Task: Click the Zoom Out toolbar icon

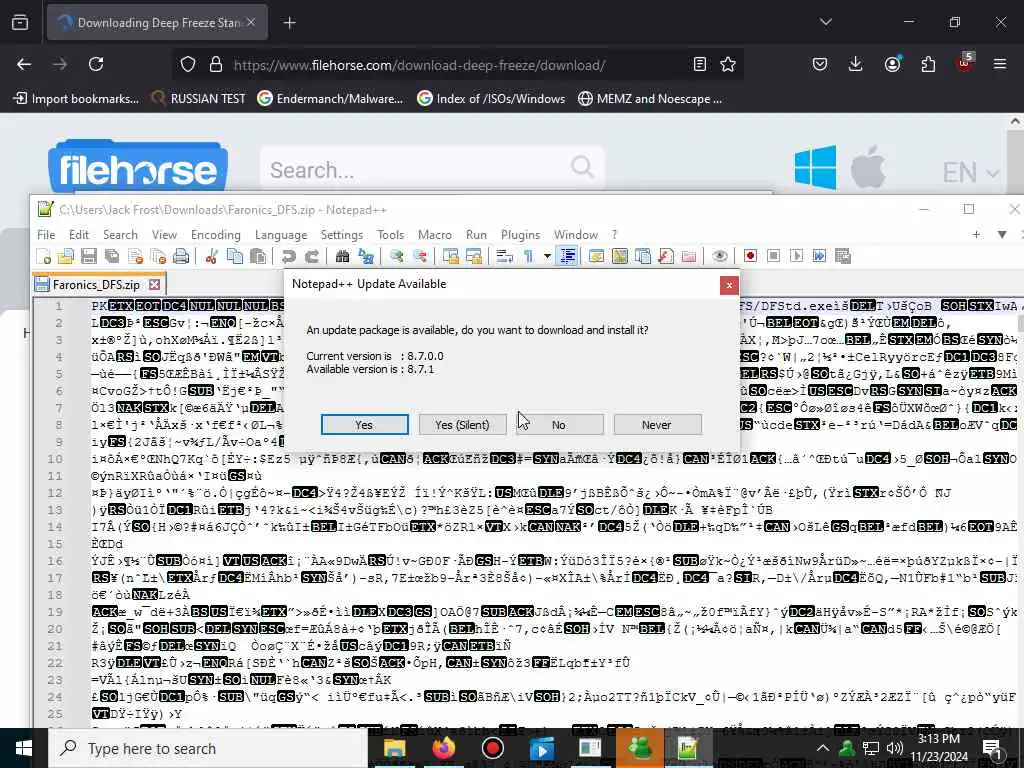Action: click(x=420, y=256)
